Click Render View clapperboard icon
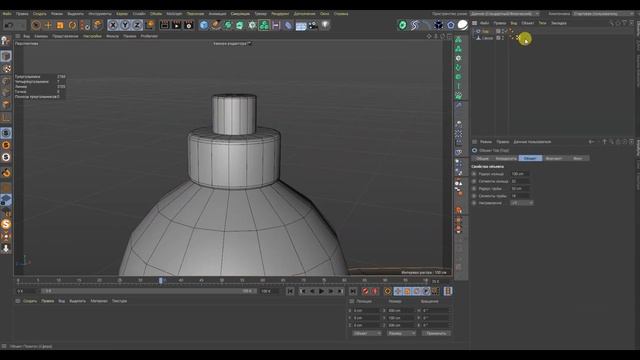 pos(164,25)
